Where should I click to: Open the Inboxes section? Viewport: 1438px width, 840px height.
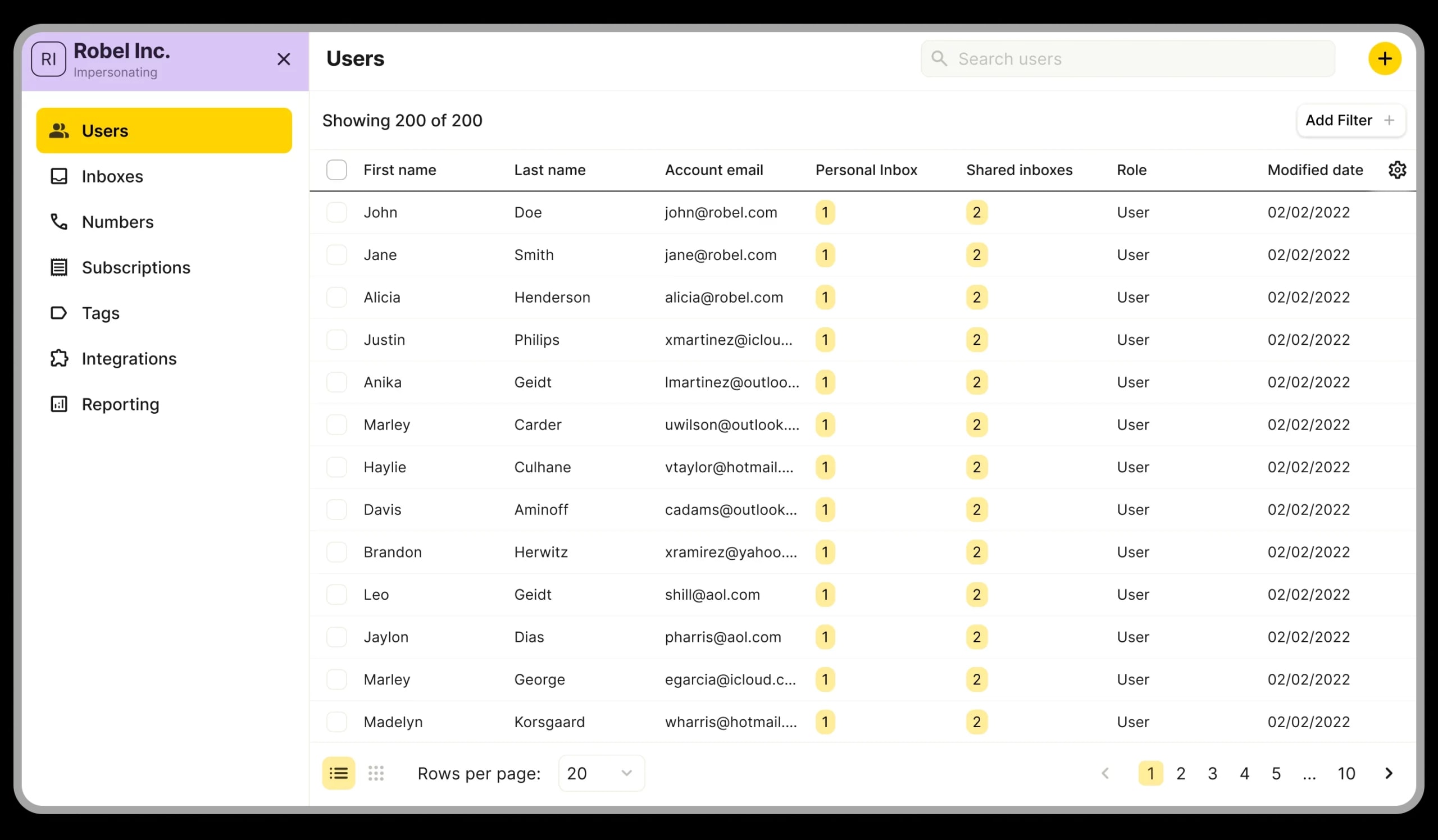164,176
